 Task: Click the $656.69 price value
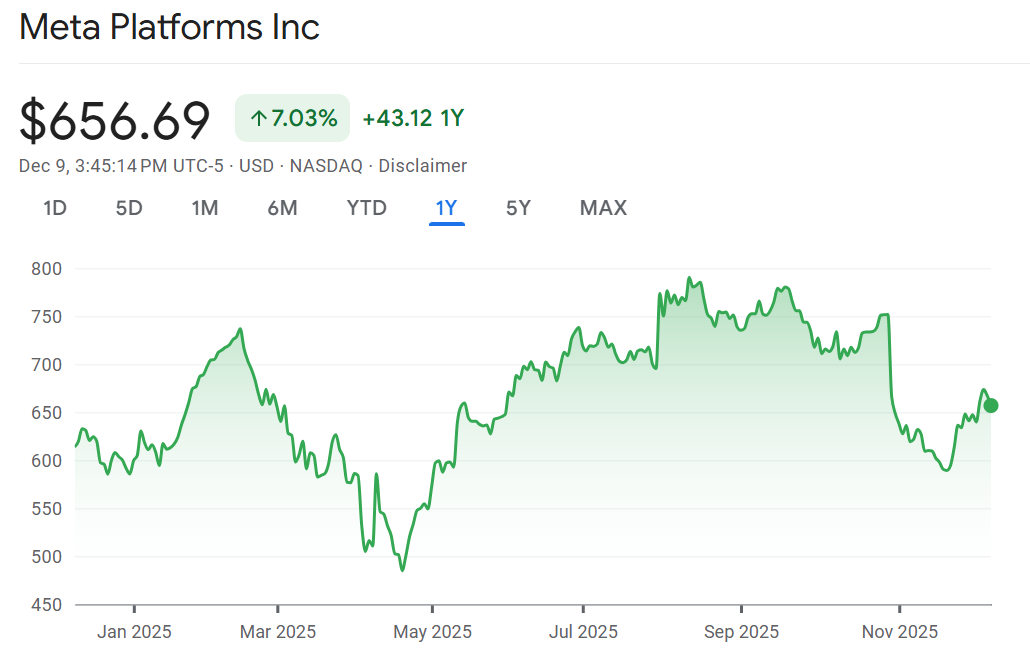[x=115, y=121]
